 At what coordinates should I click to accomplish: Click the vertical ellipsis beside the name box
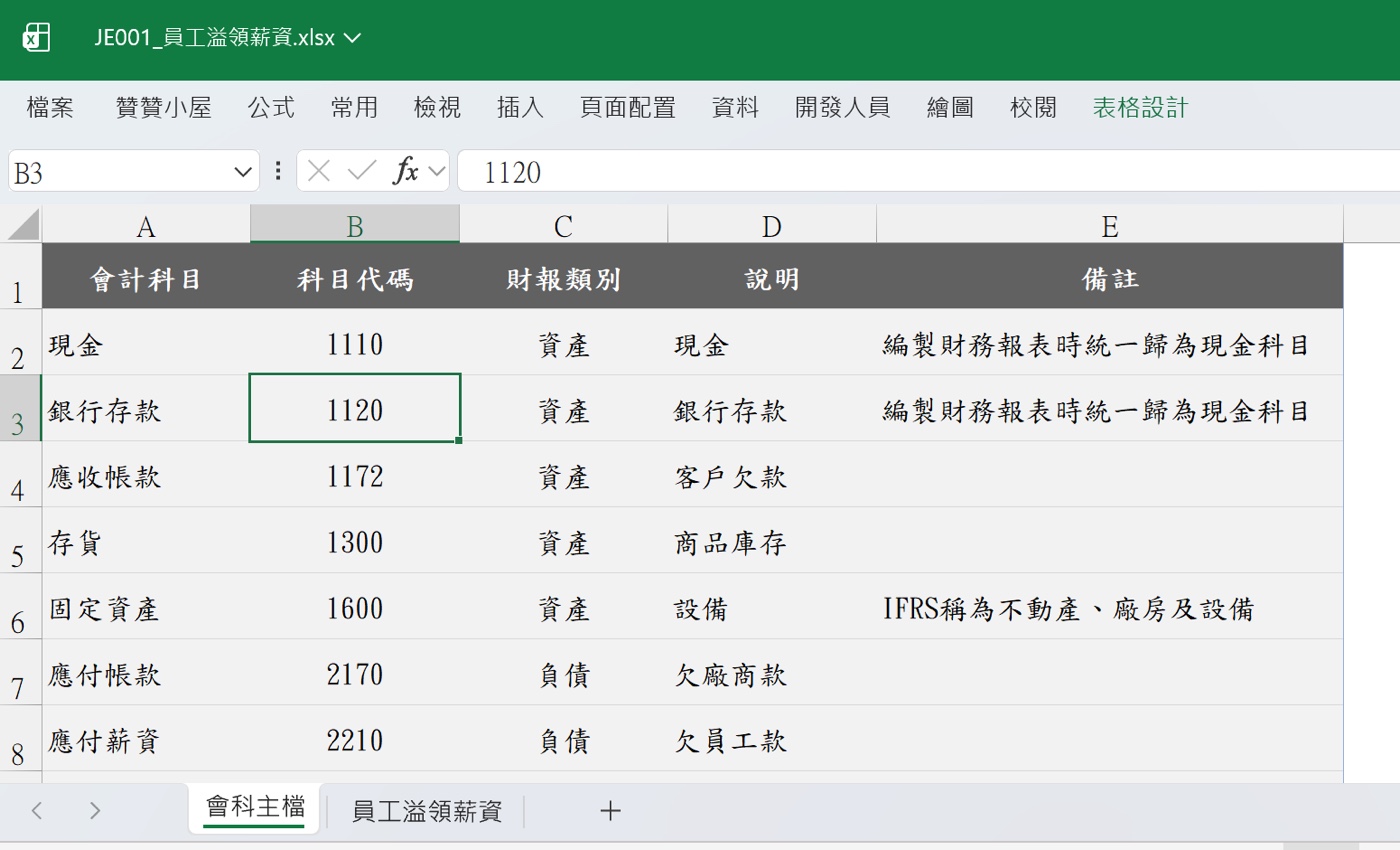pos(277,170)
